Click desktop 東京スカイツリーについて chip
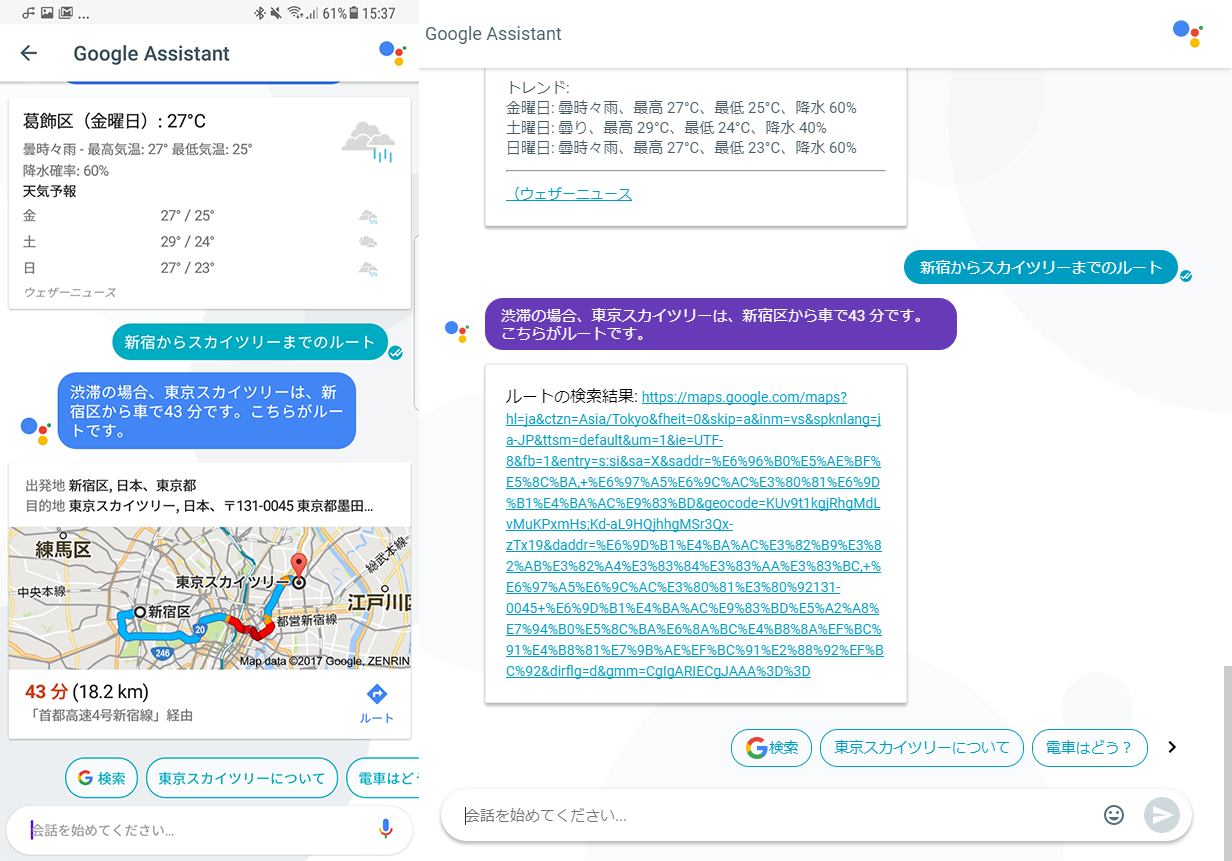The image size is (1232, 861). point(922,747)
